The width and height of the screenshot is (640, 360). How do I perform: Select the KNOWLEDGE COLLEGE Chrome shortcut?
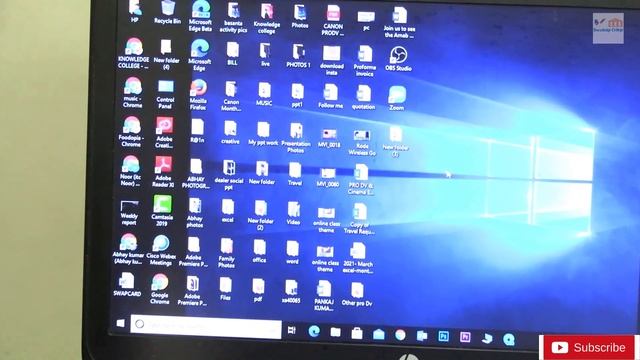click(x=133, y=53)
